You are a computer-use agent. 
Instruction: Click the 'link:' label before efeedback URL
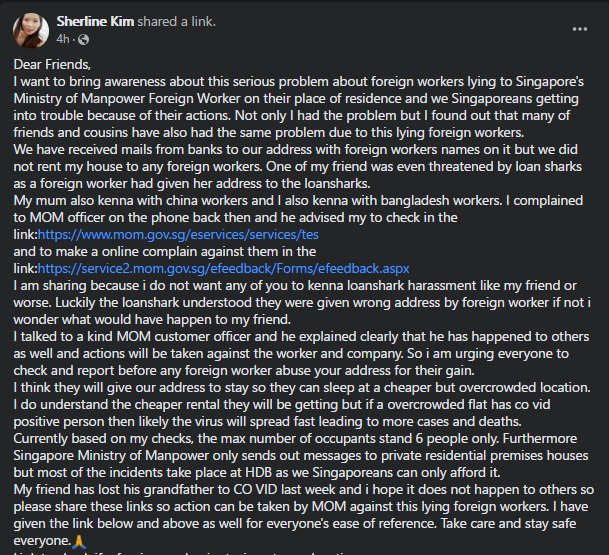tap(26, 269)
